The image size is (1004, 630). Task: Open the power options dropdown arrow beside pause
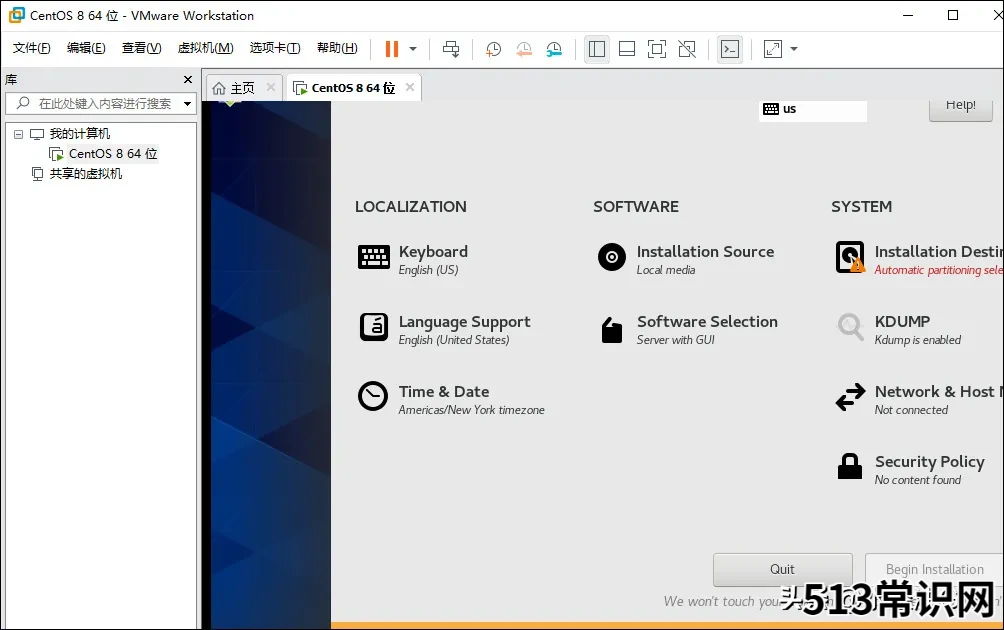pyautogui.click(x=413, y=49)
